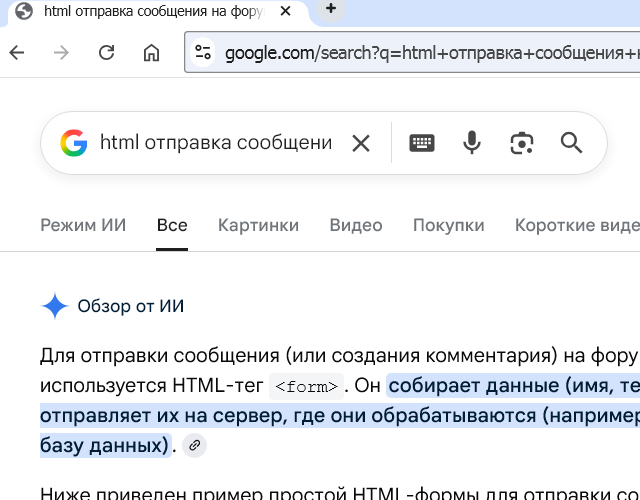Click the 'Обзор от ИИ' heading
This screenshot has height=500, width=640.
coord(131,306)
